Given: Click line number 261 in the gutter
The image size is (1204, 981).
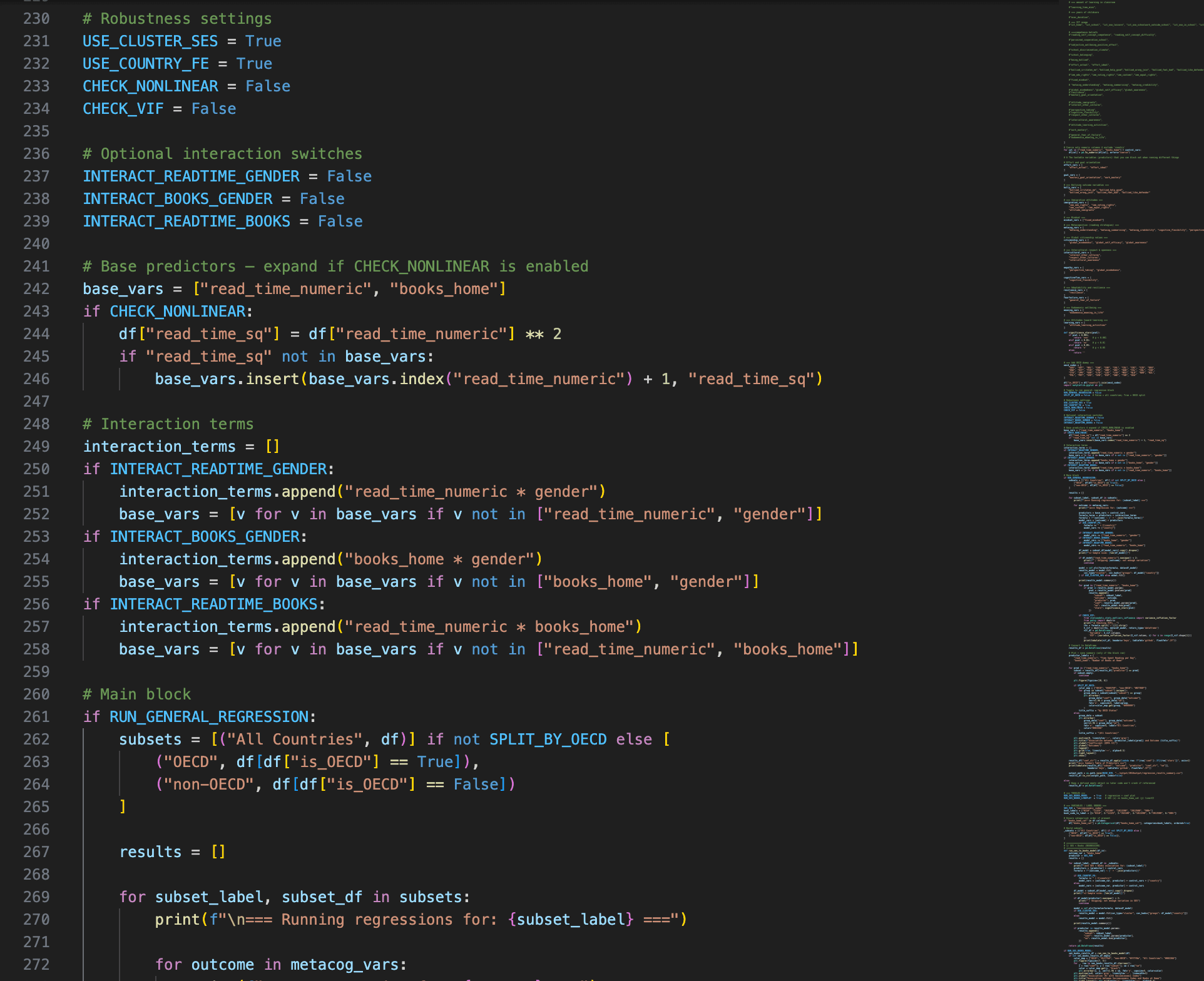Looking at the screenshot, I should tap(36, 717).
